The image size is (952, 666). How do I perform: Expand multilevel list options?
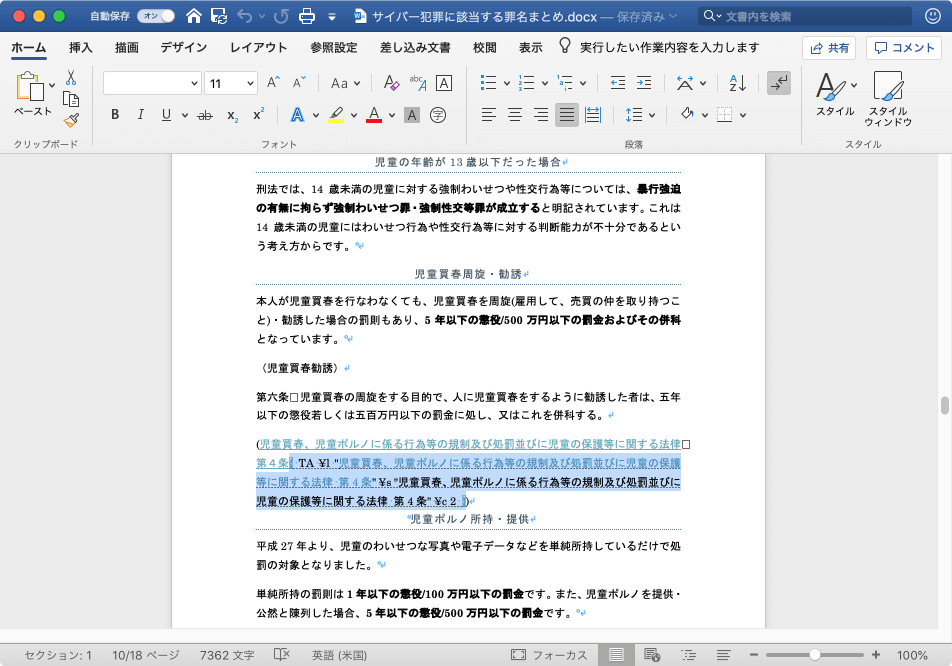click(x=583, y=83)
